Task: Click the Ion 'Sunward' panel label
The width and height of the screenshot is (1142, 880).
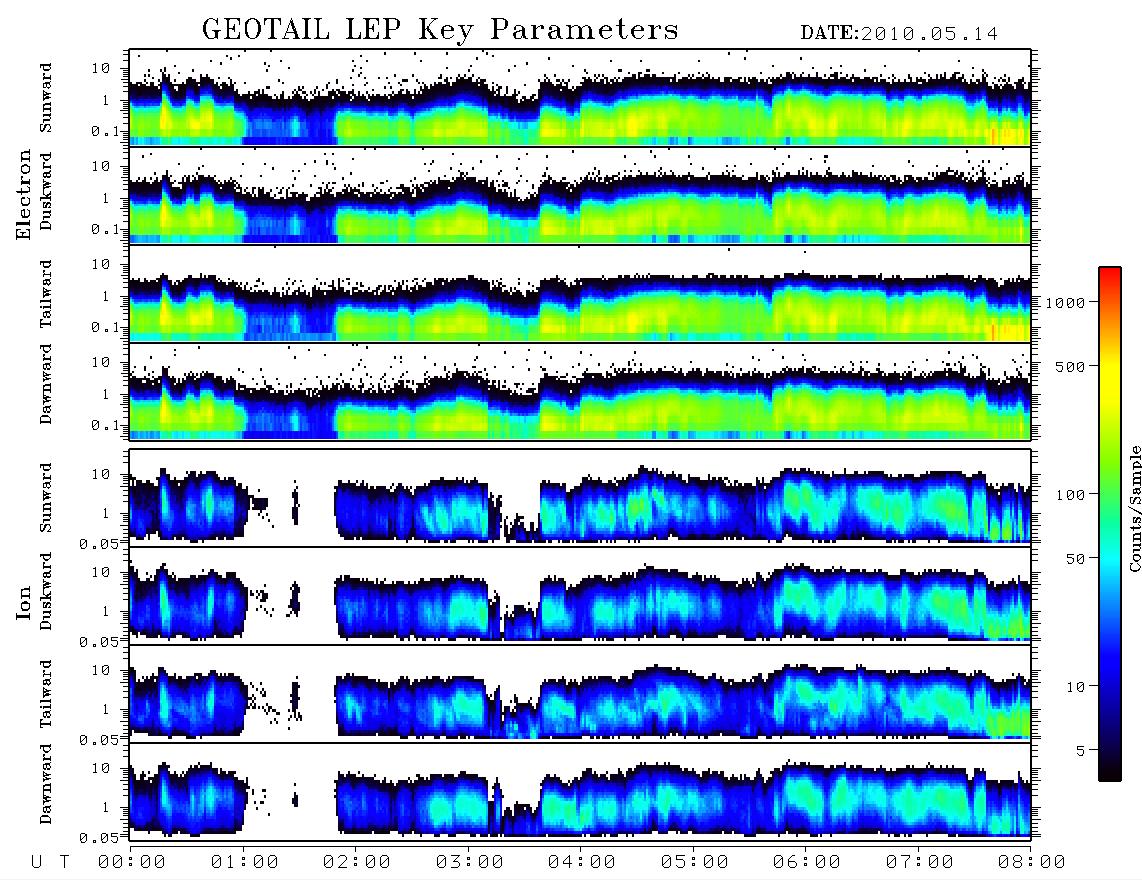Action: (46, 497)
